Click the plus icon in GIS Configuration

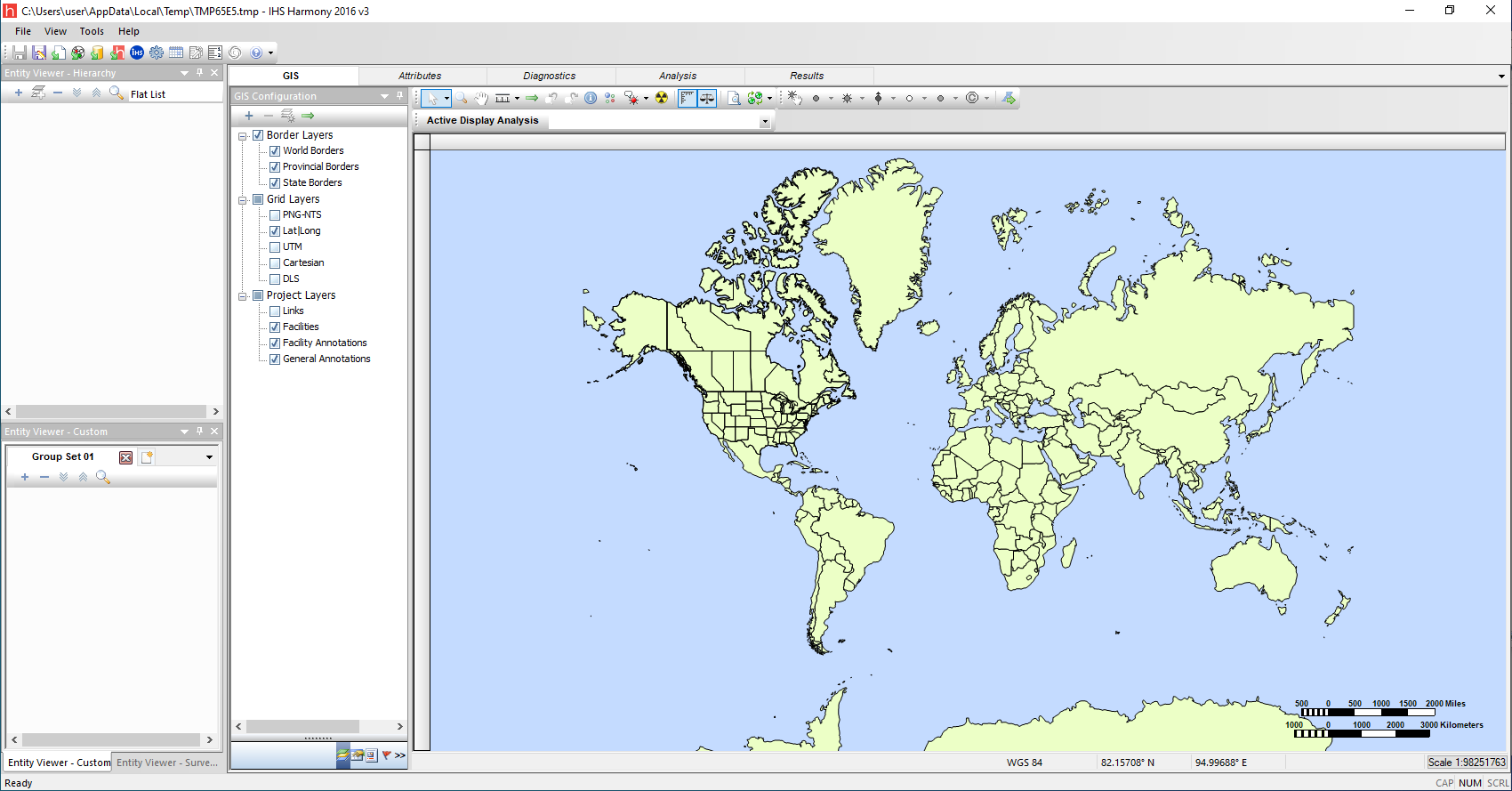click(x=249, y=116)
